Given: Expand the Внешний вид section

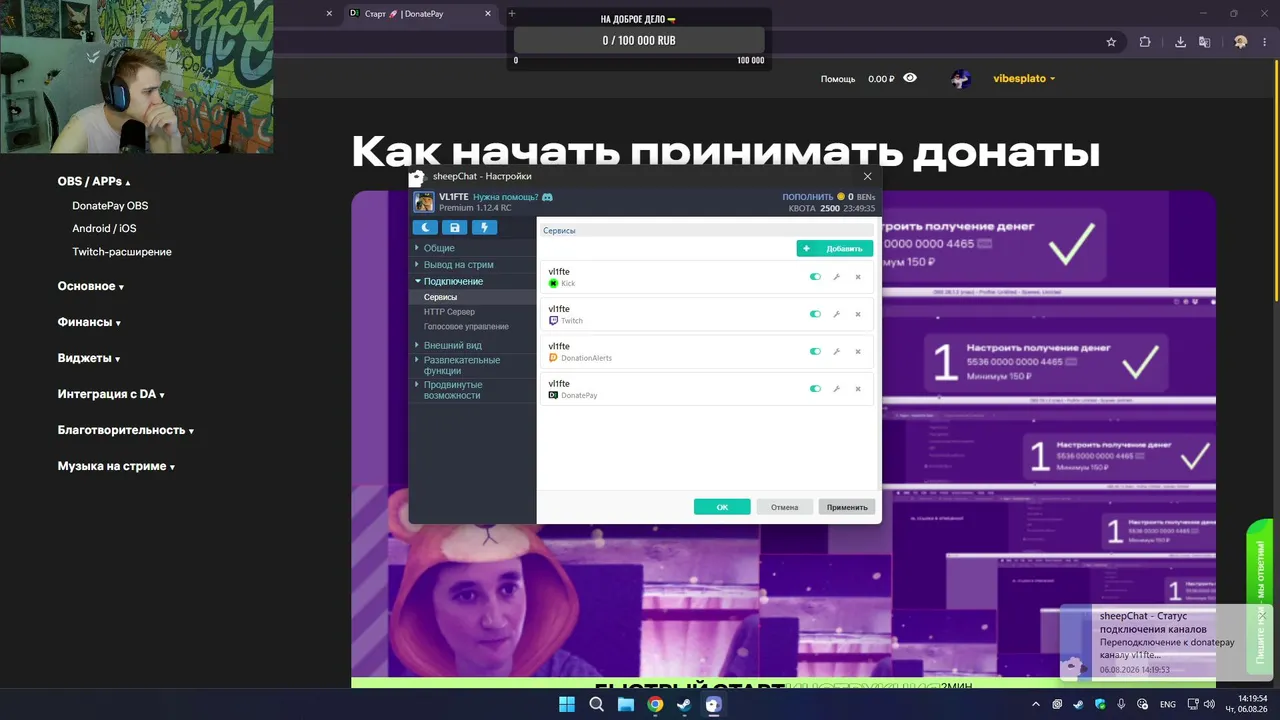Looking at the screenshot, I should pyautogui.click(x=452, y=345).
